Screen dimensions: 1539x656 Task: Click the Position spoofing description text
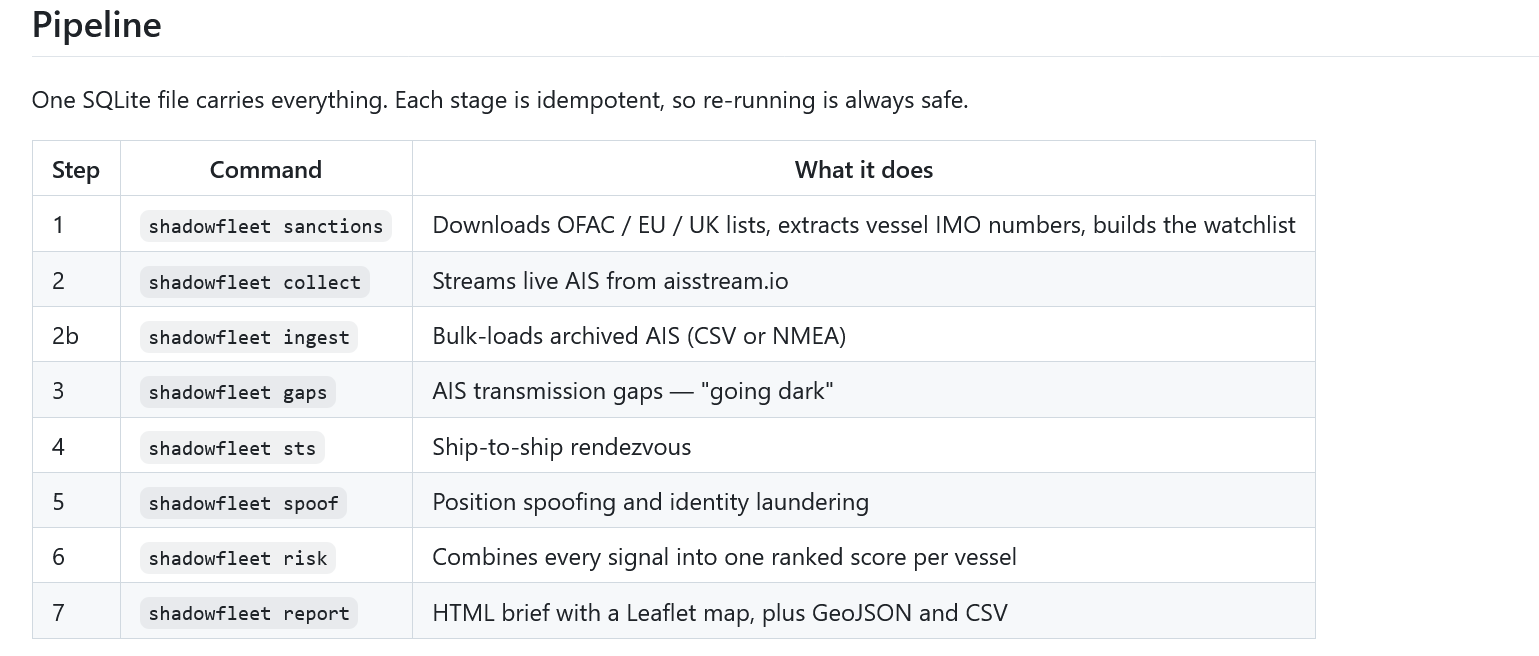(x=650, y=502)
